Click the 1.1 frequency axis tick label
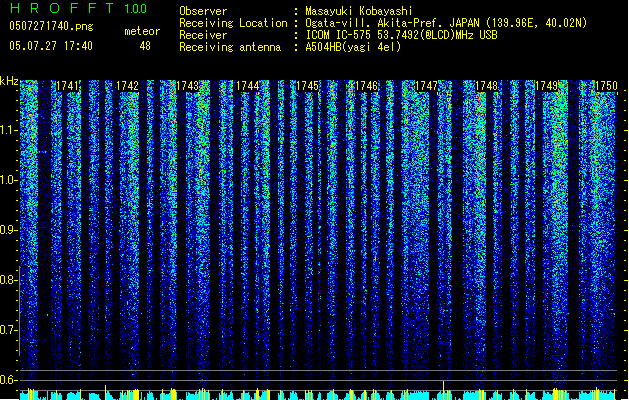The height and width of the screenshot is (400, 629). 9,130
